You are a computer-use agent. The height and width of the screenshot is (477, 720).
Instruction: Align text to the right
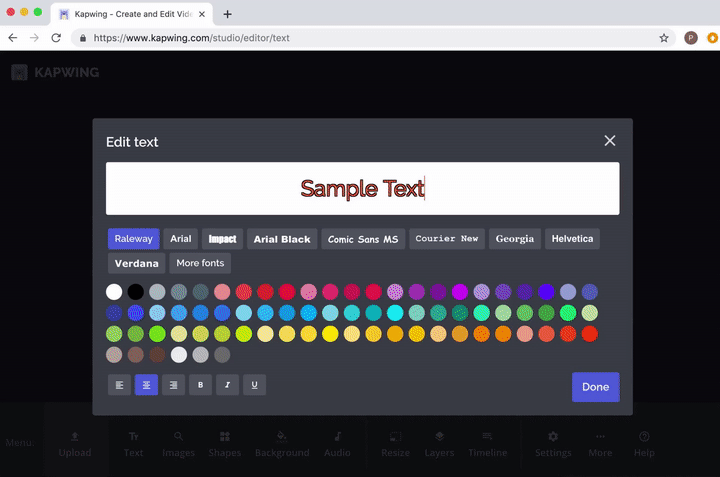point(173,384)
